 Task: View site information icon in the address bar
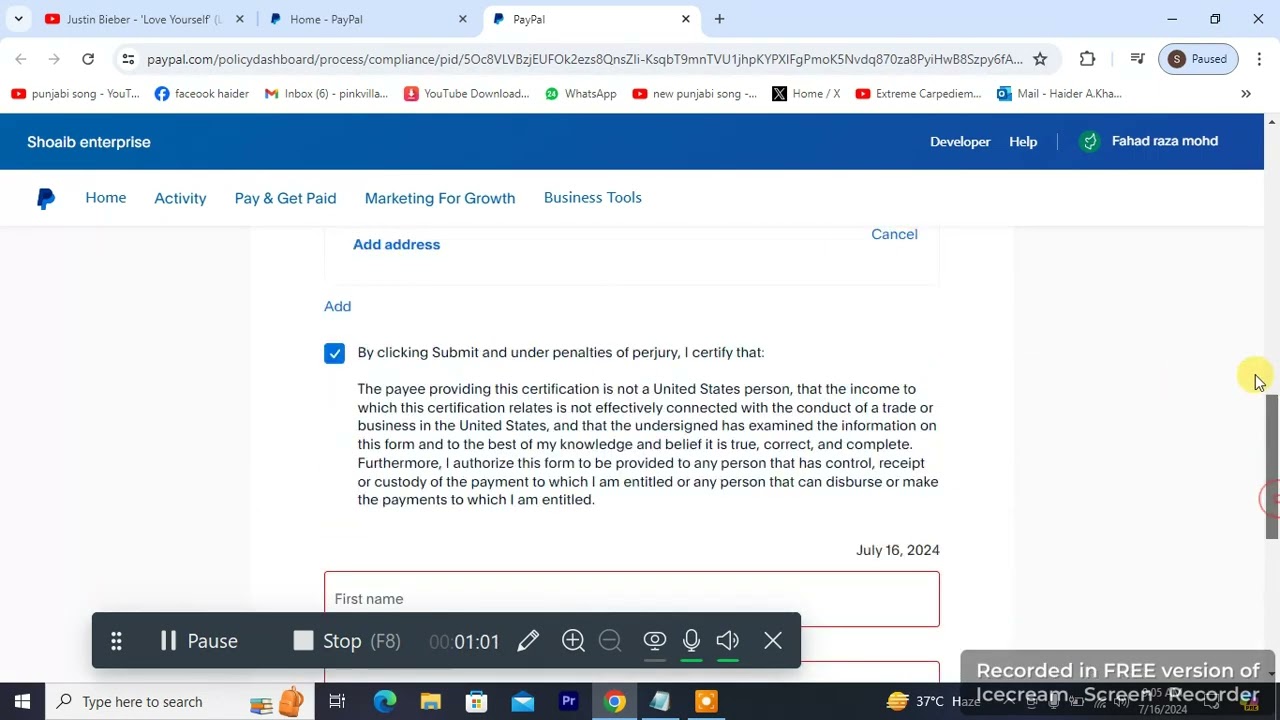pyautogui.click(x=128, y=59)
